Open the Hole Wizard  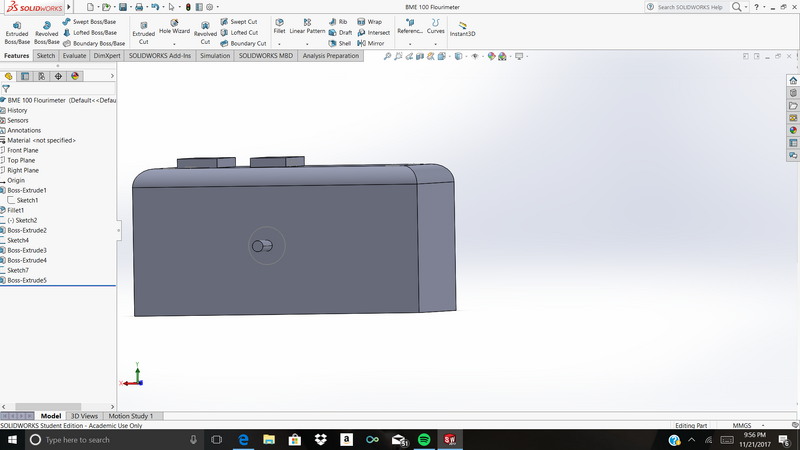(174, 27)
